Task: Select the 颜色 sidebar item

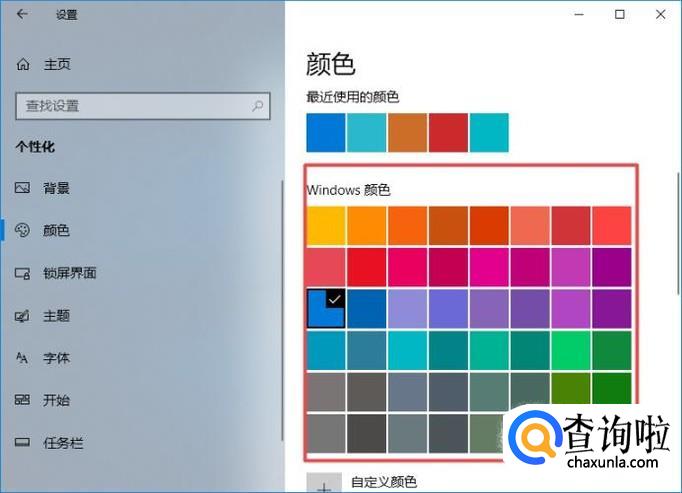Action: tap(56, 230)
